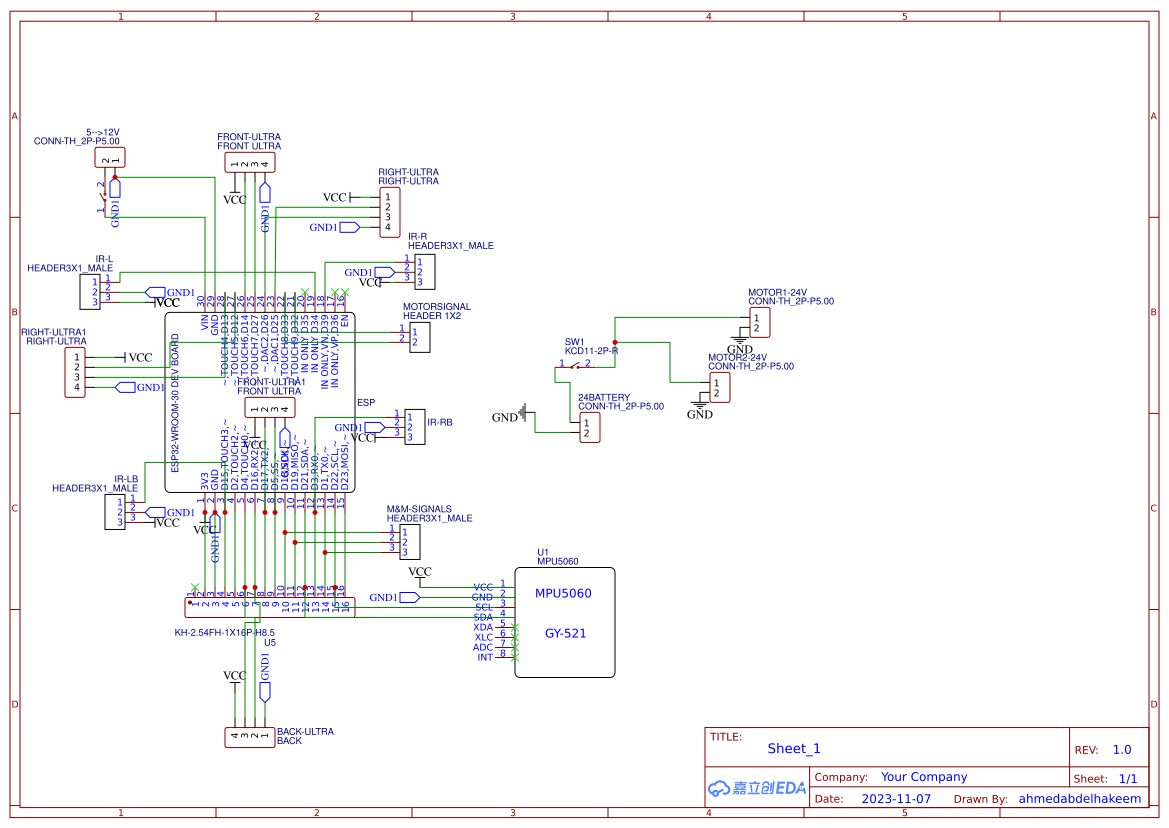Click the RIGHT-ULTRA header symbol
The height and width of the screenshot is (828, 1169).
pyautogui.click(x=388, y=211)
